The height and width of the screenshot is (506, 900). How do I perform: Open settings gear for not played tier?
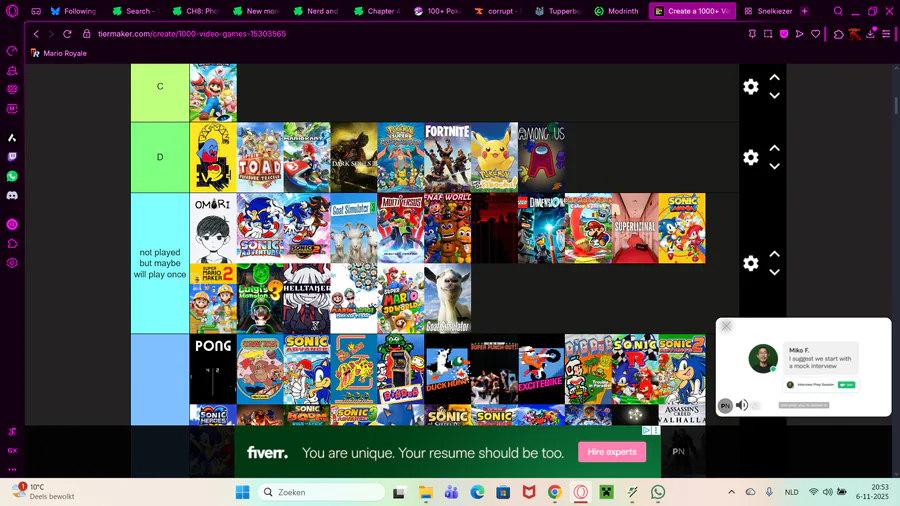click(x=751, y=263)
